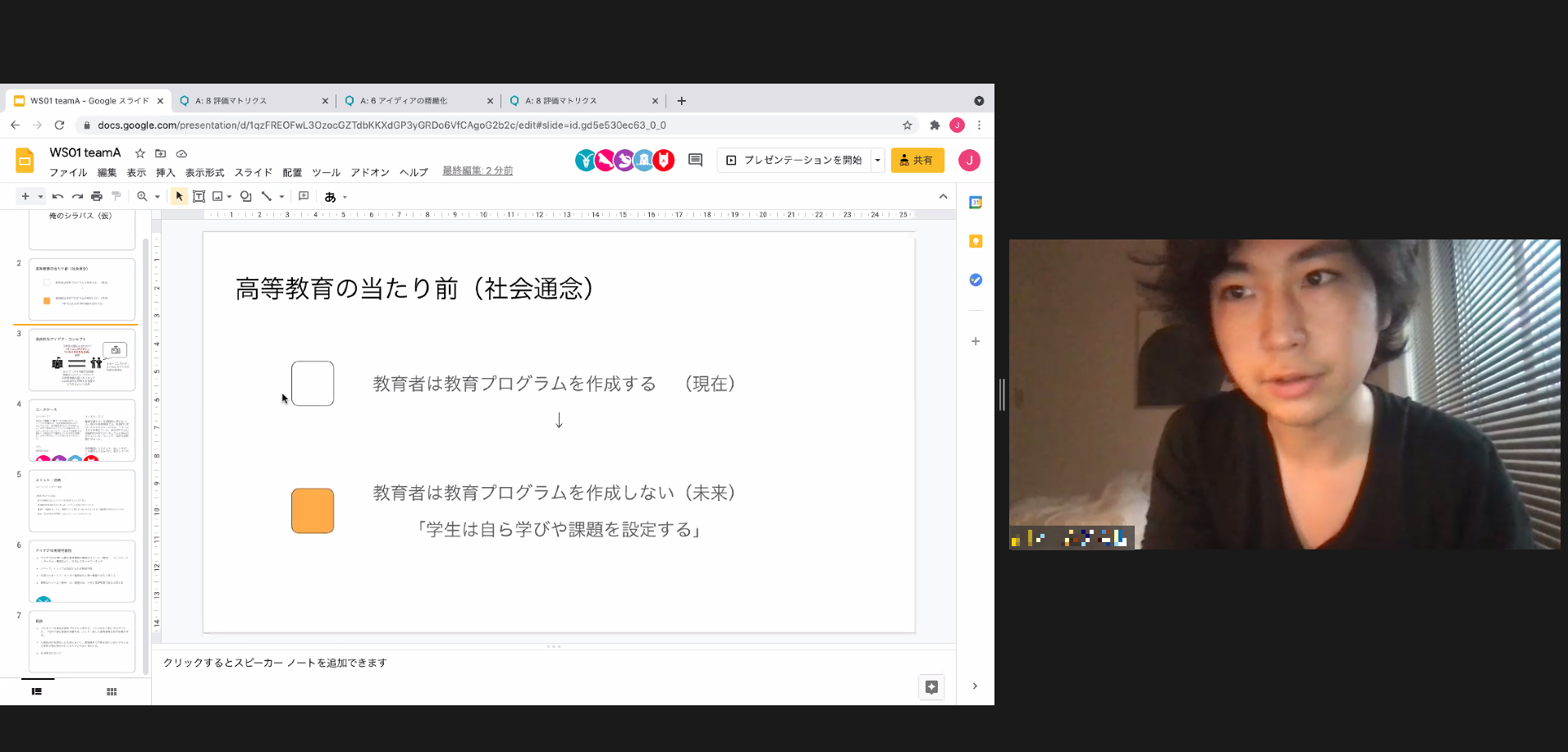Reload the browser page
This screenshot has height=752, width=1568.
59,125
